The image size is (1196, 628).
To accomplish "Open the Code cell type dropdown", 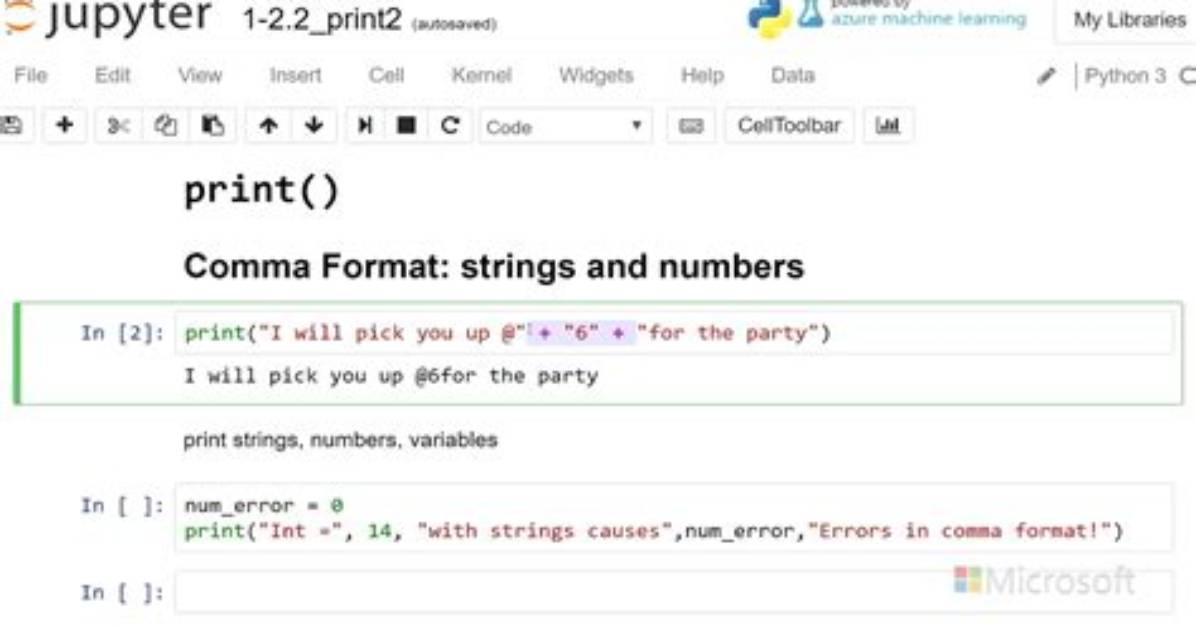I will click(565, 126).
